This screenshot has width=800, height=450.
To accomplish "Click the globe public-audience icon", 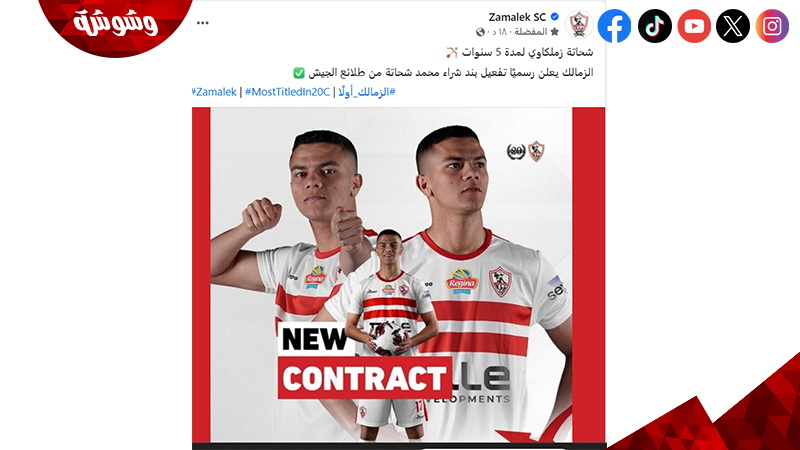I will click(x=480, y=32).
